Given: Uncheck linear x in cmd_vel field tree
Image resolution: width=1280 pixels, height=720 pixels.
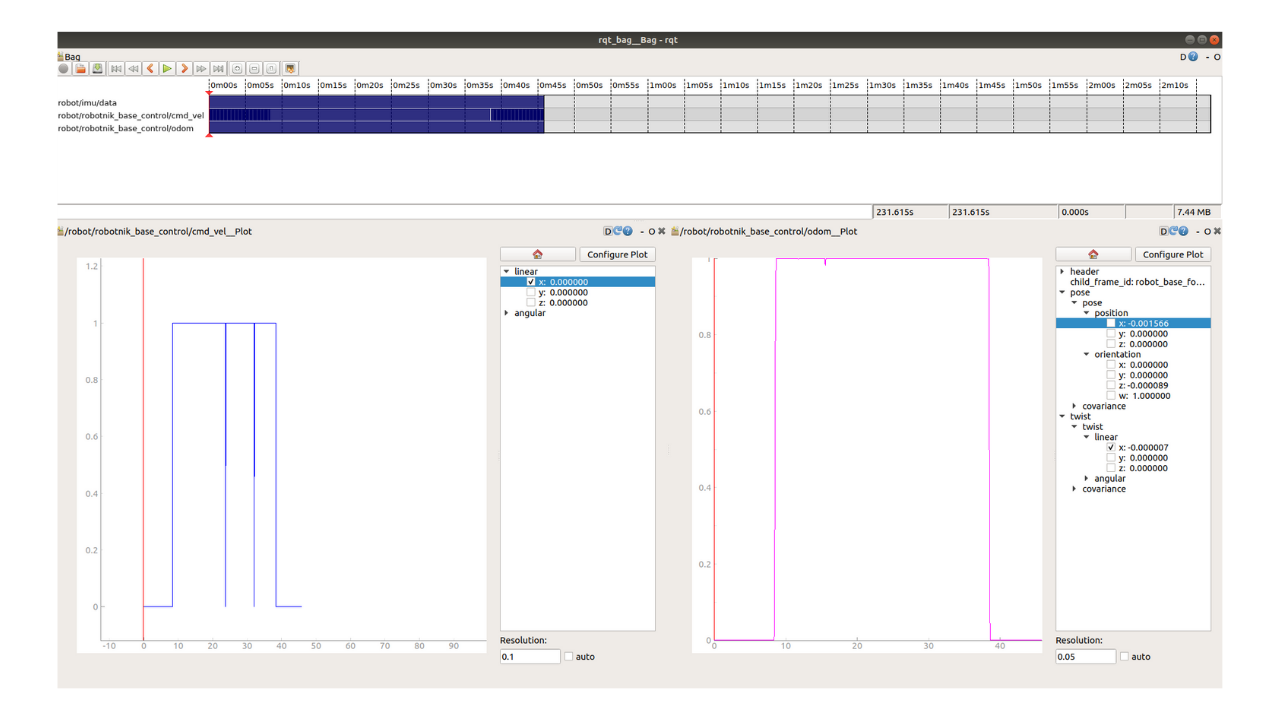Looking at the screenshot, I should click(531, 282).
